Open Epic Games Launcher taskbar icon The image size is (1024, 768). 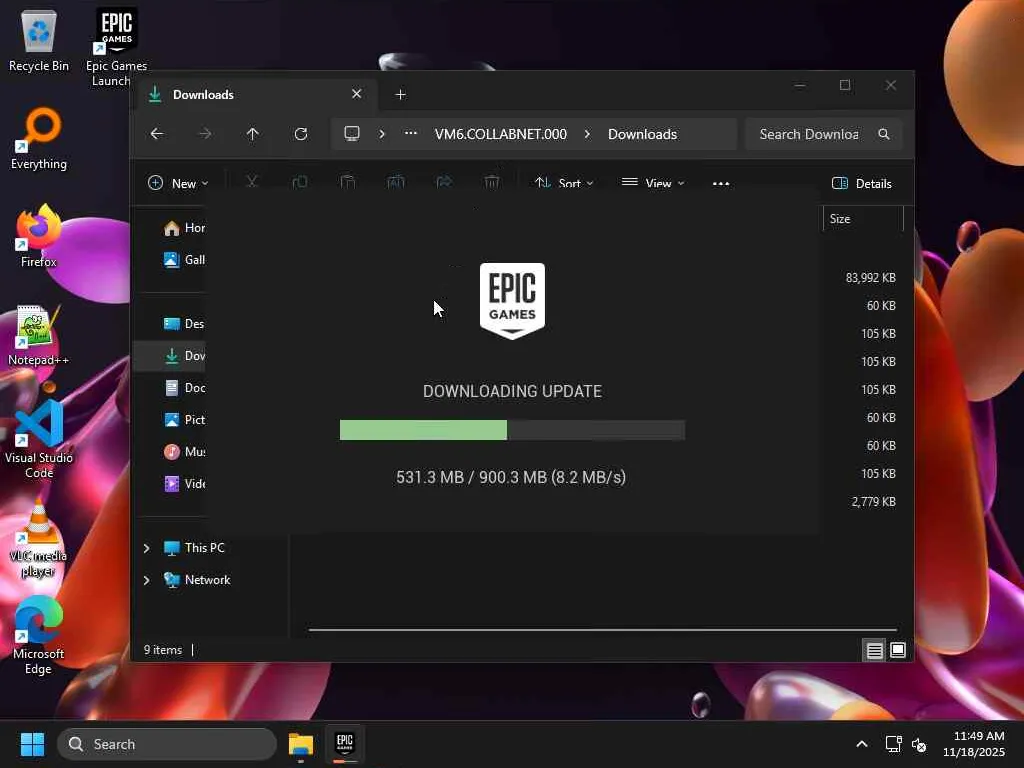(x=345, y=744)
